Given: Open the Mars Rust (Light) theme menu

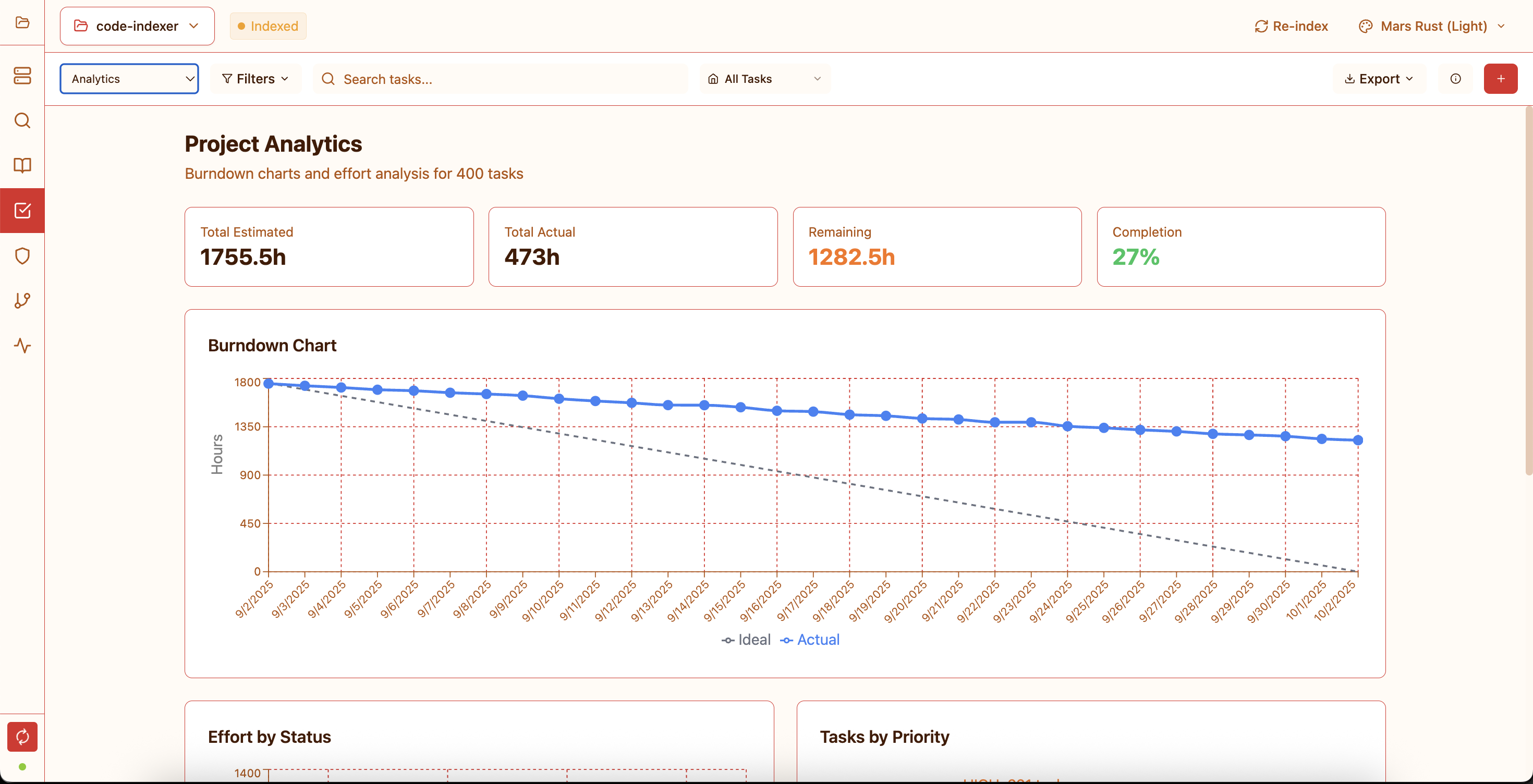Looking at the screenshot, I should click(1432, 26).
